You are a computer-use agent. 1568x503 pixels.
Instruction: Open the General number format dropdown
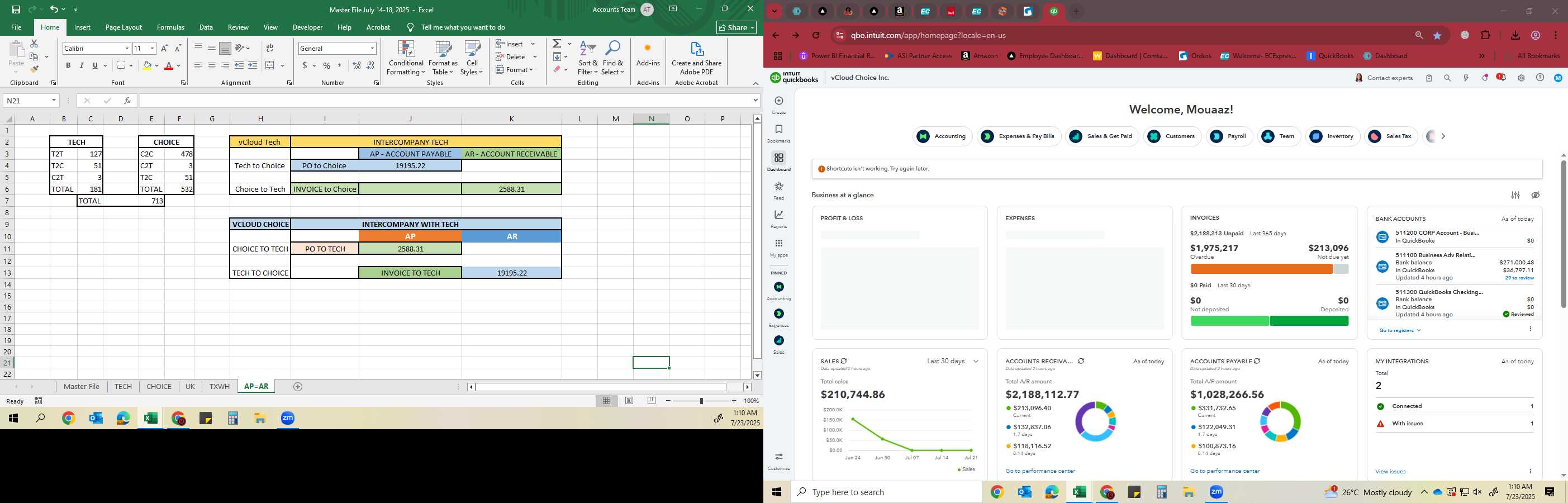372,48
